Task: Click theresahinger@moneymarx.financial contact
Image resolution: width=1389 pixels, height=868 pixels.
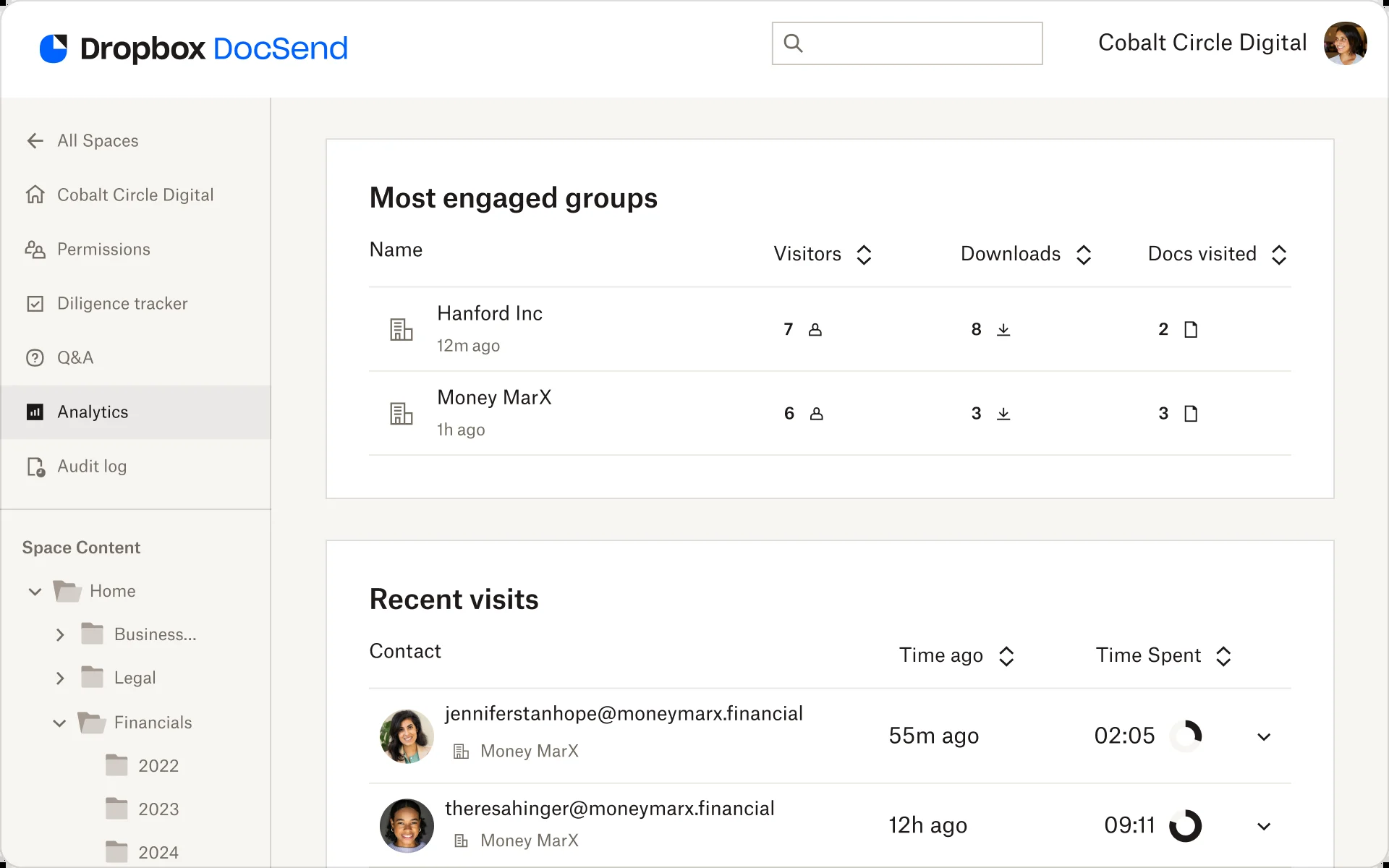Action: pos(609,809)
